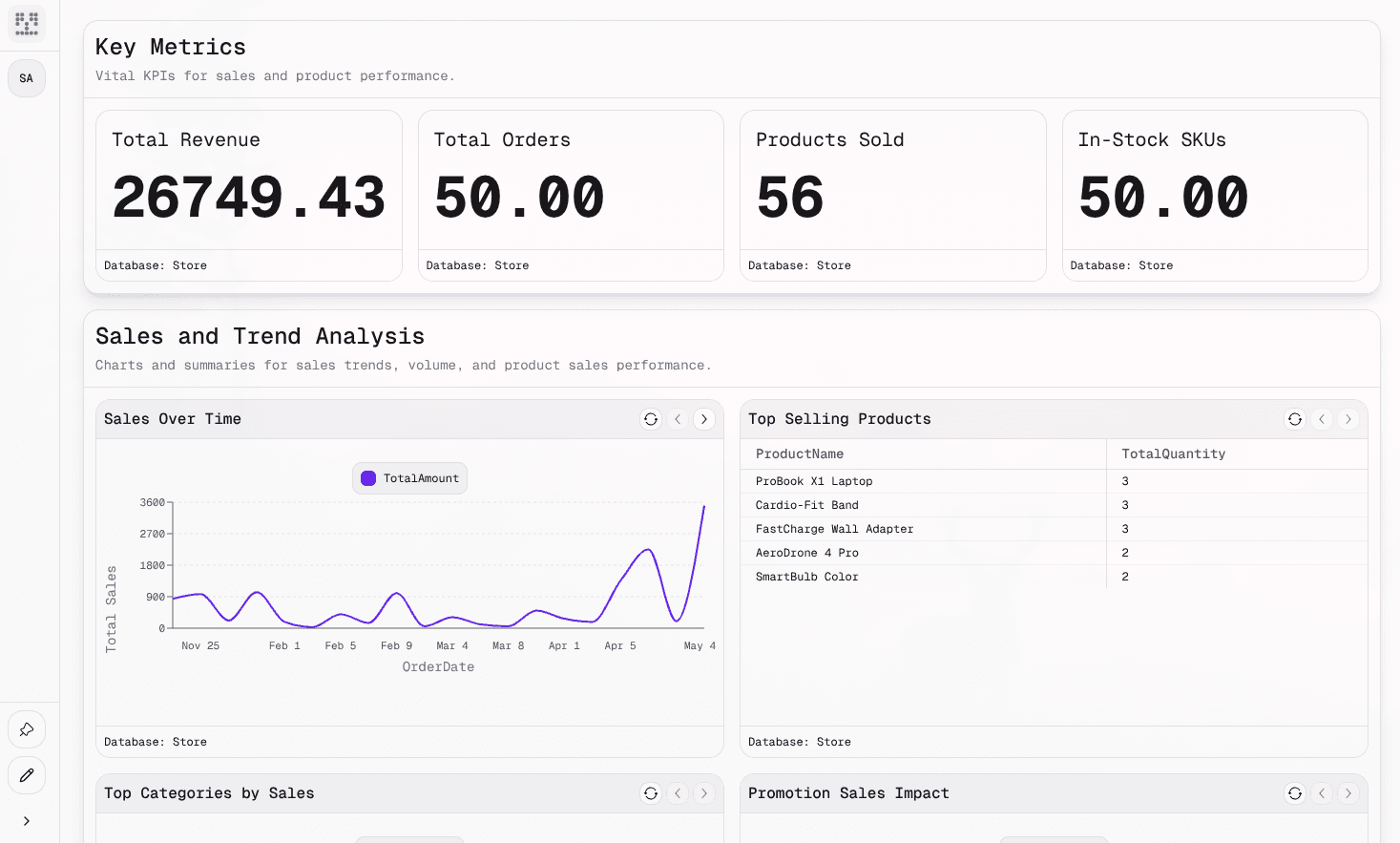Click the purple TotalAmount color swatch
Viewport: 1400px width, 843px height.
[367, 477]
